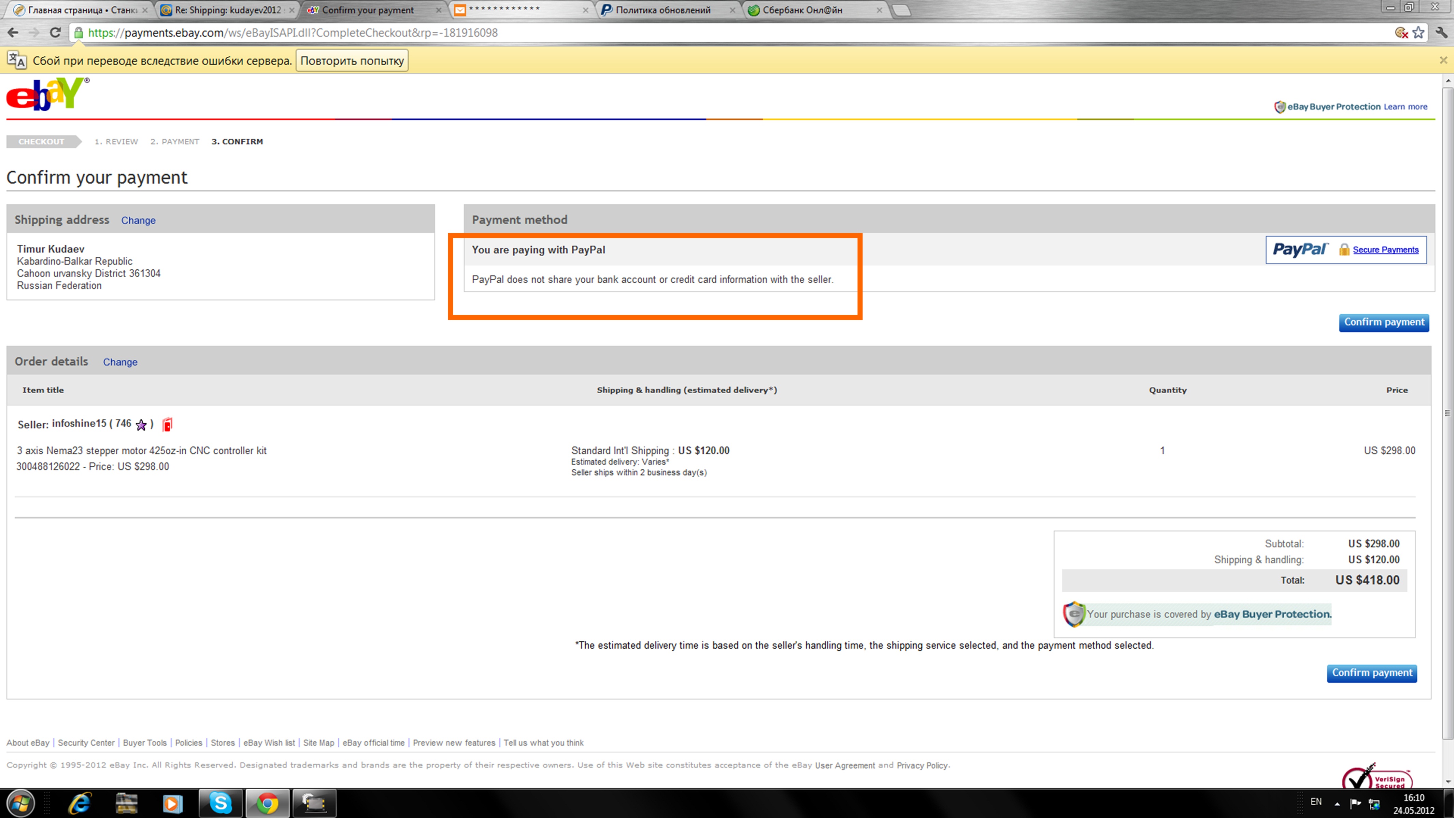Dismiss the translation infobar
Image resolution: width=1456 pixels, height=820 pixels.
click(1443, 60)
